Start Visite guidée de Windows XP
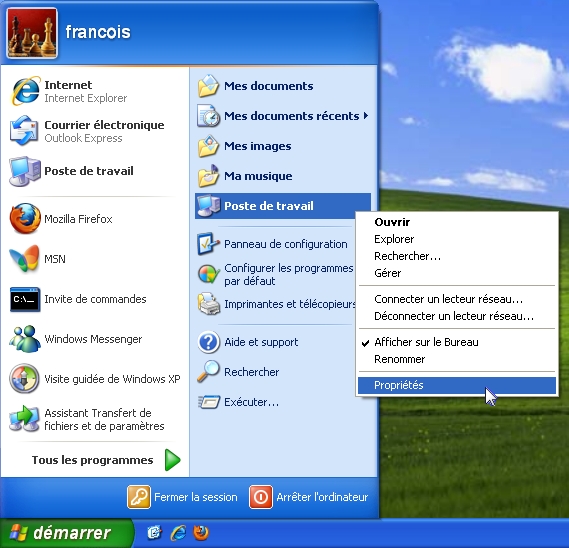569x548 pixels. click(95, 379)
